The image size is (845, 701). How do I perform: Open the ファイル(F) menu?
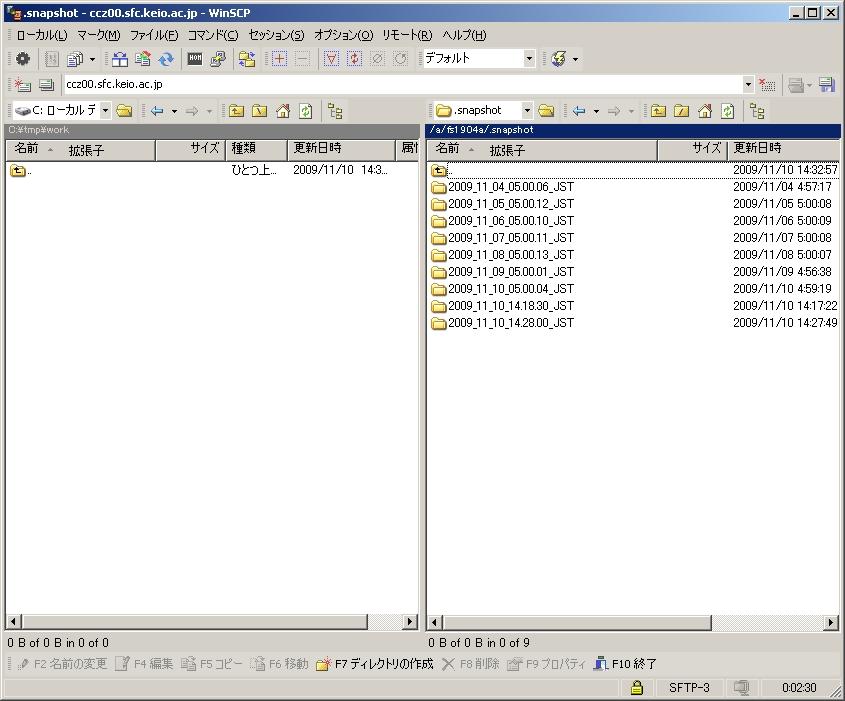click(x=153, y=35)
